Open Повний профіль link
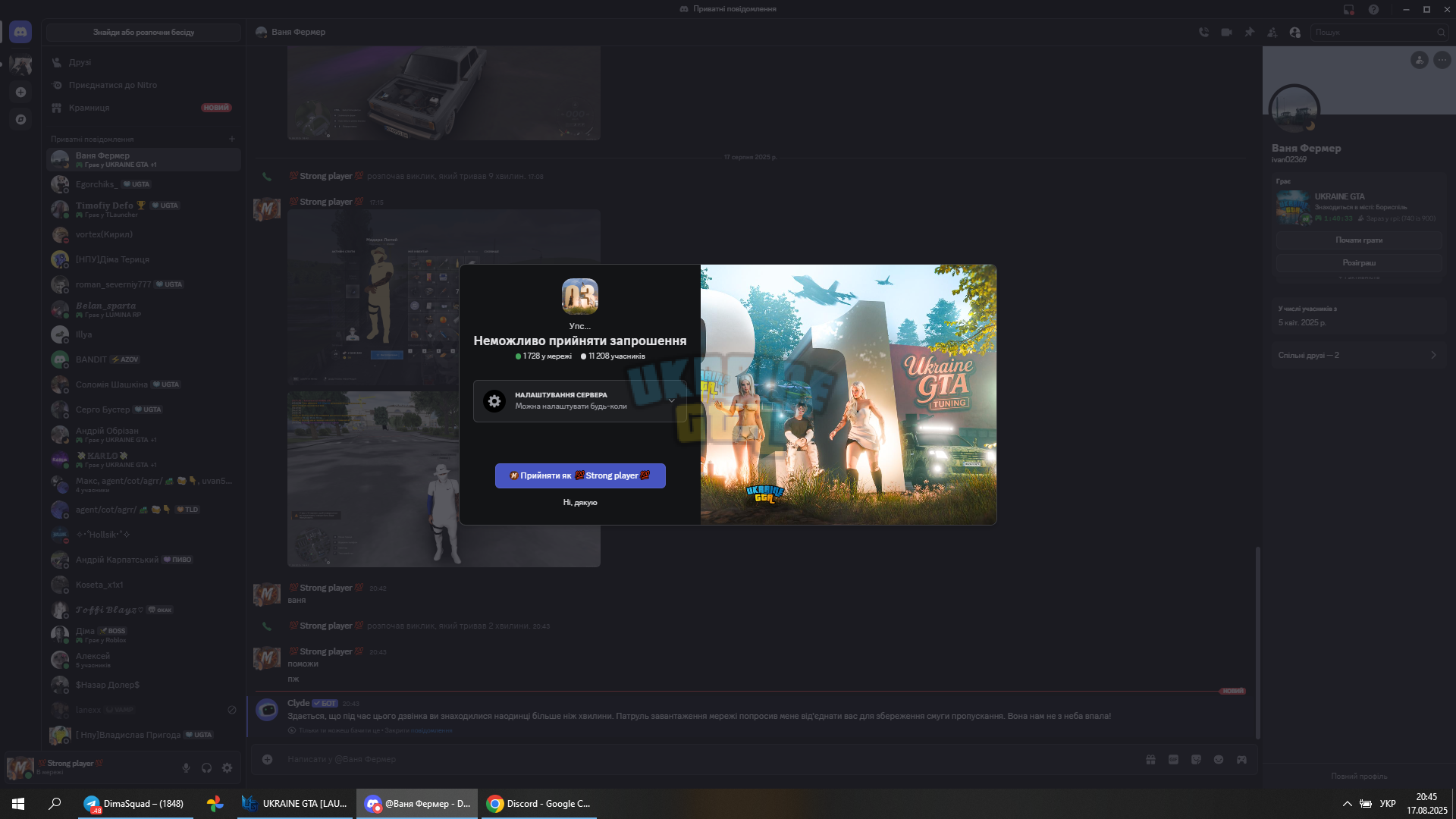Image resolution: width=1456 pixels, height=819 pixels. [x=1359, y=776]
